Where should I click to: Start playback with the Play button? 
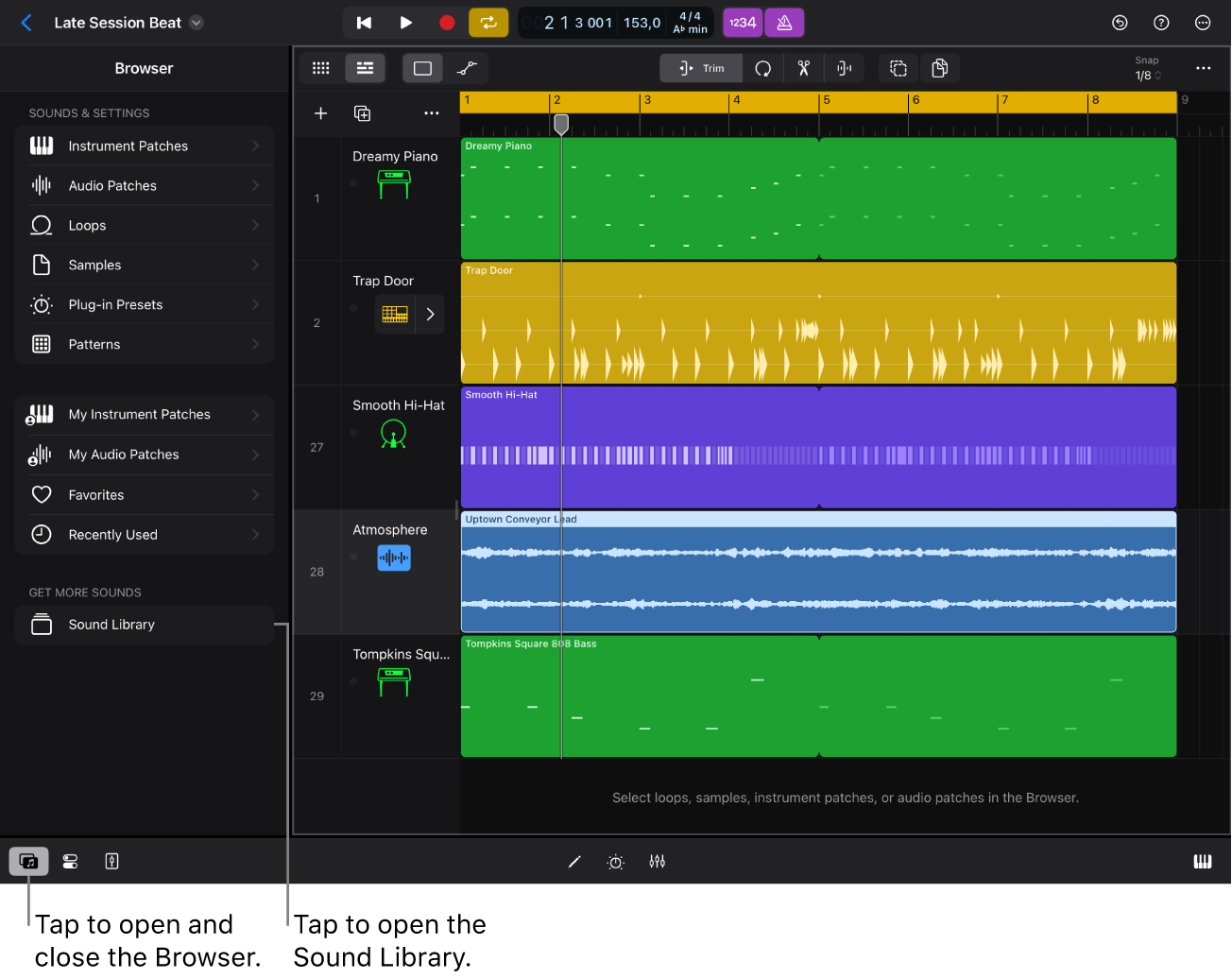point(405,23)
